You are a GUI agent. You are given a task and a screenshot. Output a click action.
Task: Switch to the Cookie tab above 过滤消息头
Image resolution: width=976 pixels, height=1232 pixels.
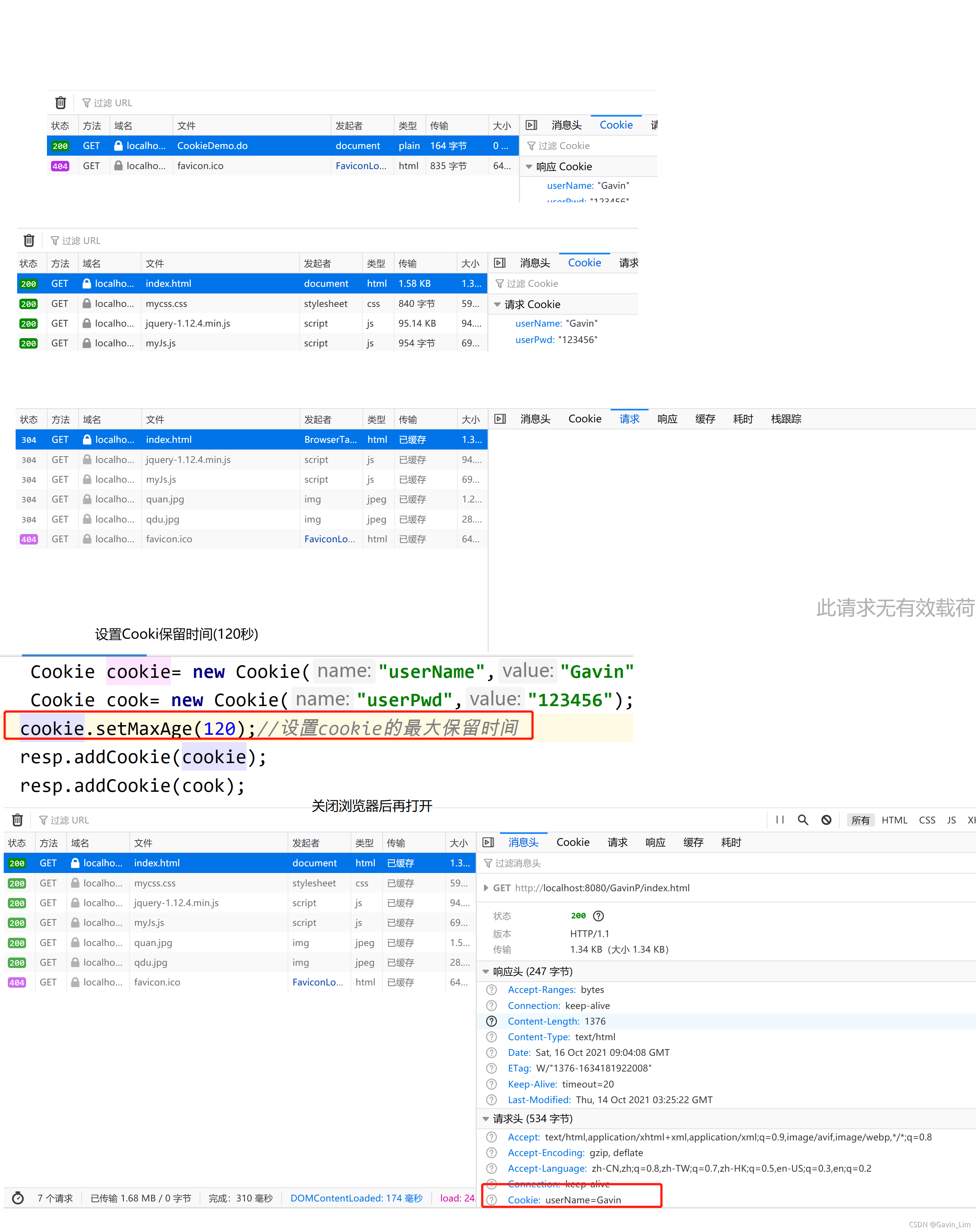(573, 842)
